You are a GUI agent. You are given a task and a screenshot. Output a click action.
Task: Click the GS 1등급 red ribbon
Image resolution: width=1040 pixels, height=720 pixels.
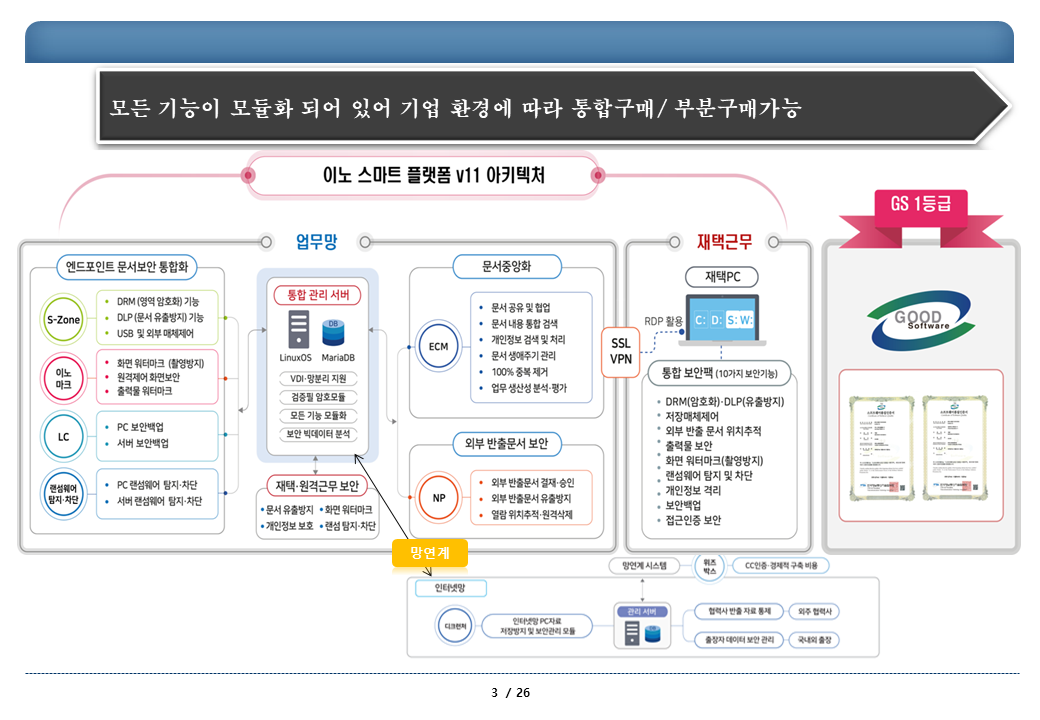pos(920,205)
